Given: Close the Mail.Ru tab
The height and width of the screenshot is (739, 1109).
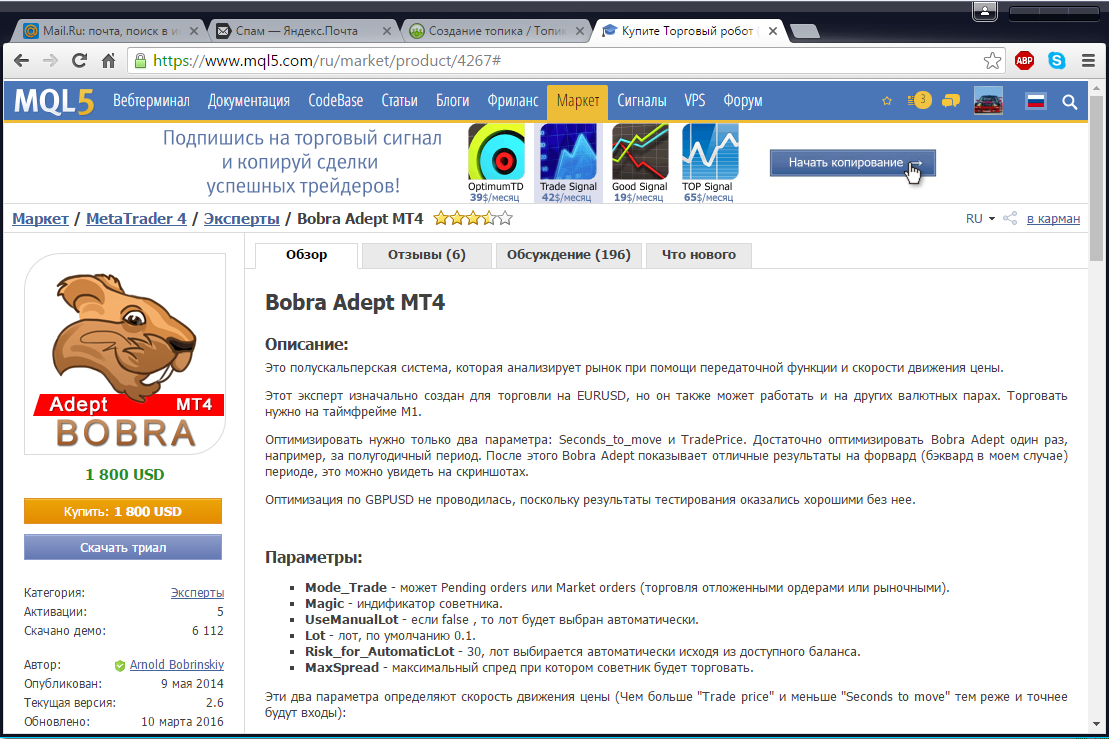Looking at the screenshot, I should 194,31.
